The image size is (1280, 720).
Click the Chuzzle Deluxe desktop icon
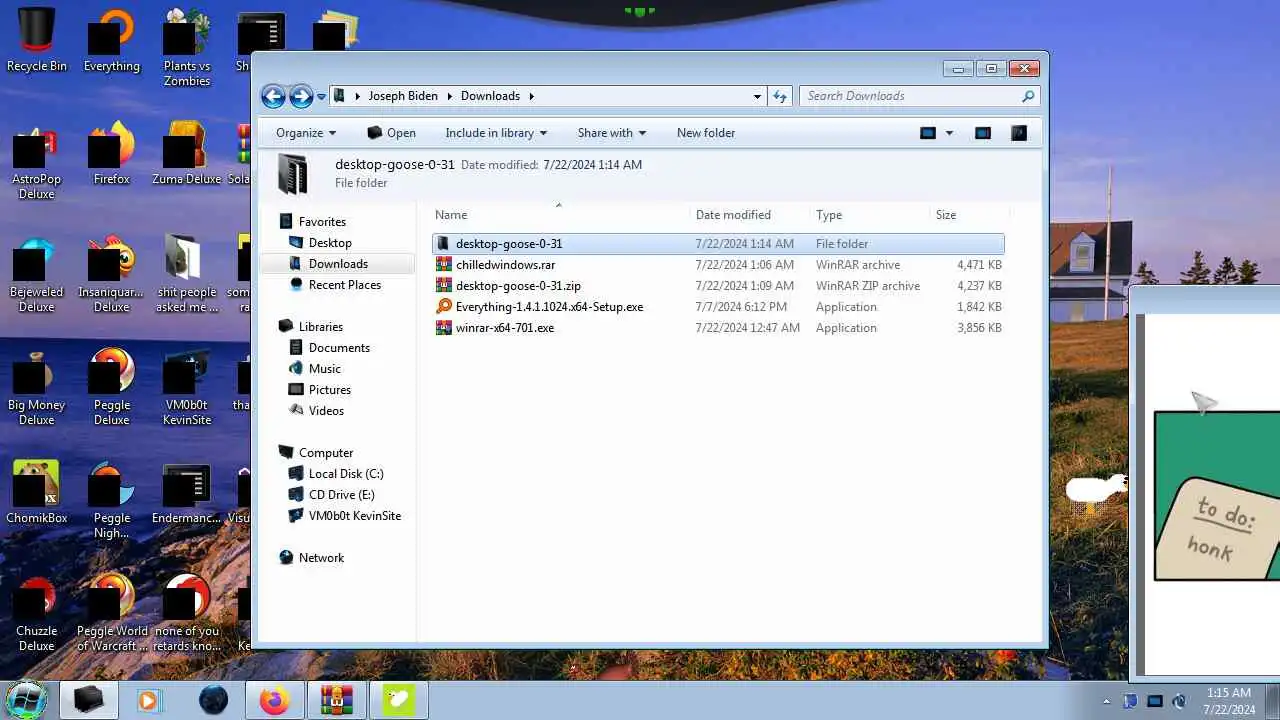coord(37,612)
